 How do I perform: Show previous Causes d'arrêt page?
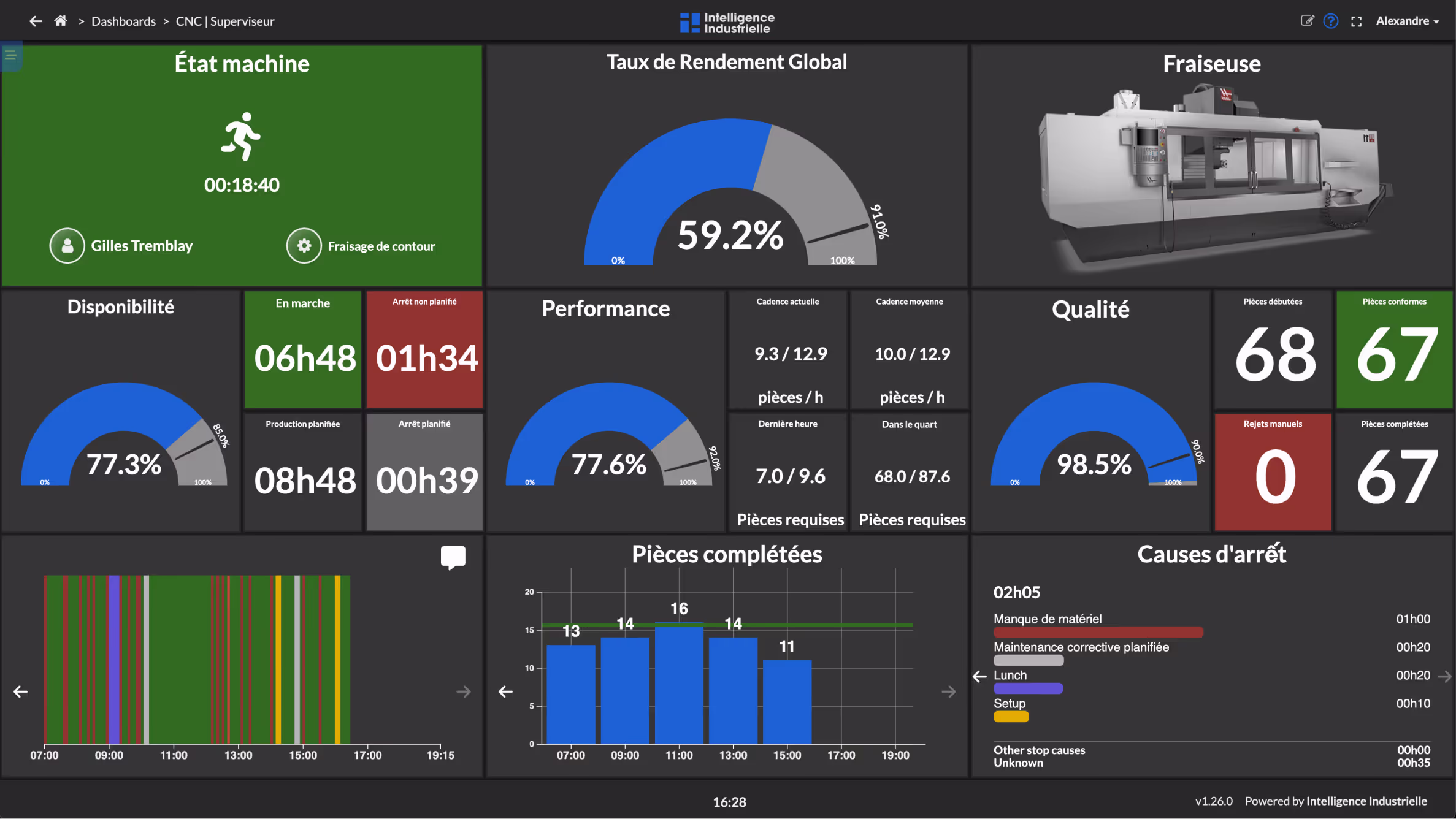pos(979,677)
